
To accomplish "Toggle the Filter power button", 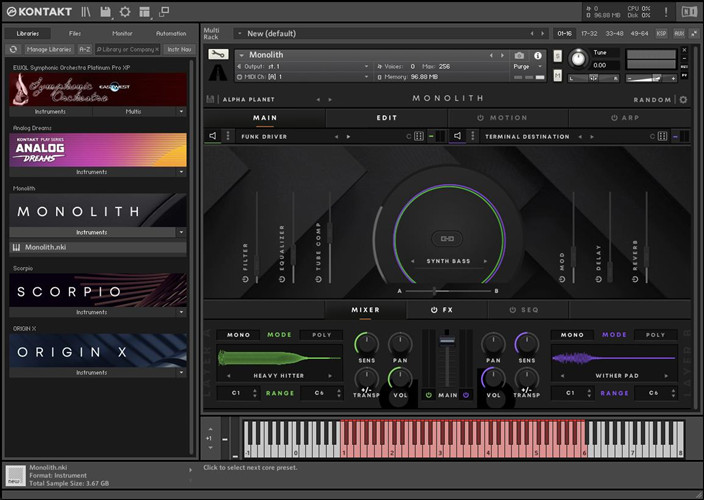I will click(x=245, y=278).
